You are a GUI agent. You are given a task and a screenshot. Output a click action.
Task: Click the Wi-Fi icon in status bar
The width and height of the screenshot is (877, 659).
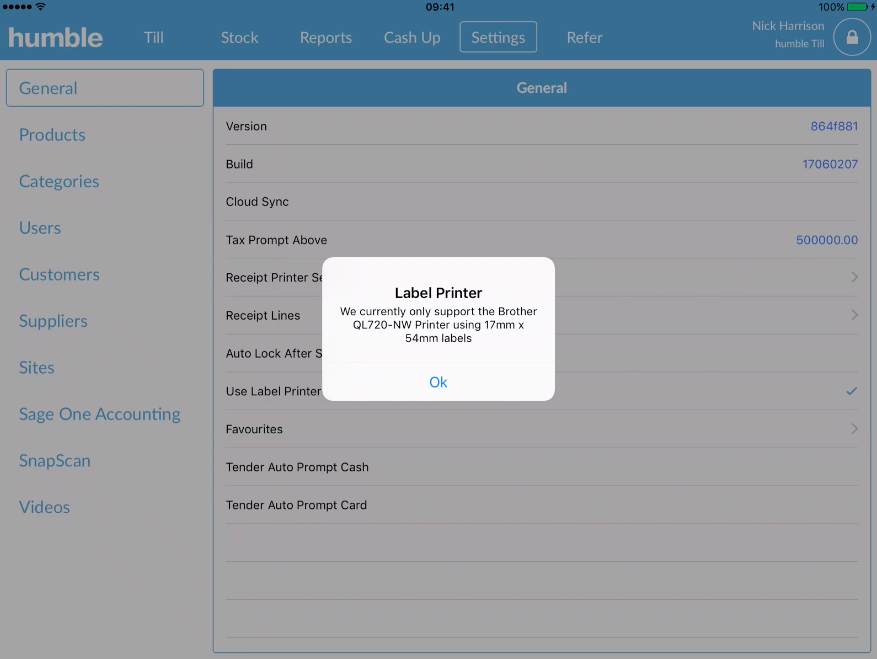coord(41,7)
